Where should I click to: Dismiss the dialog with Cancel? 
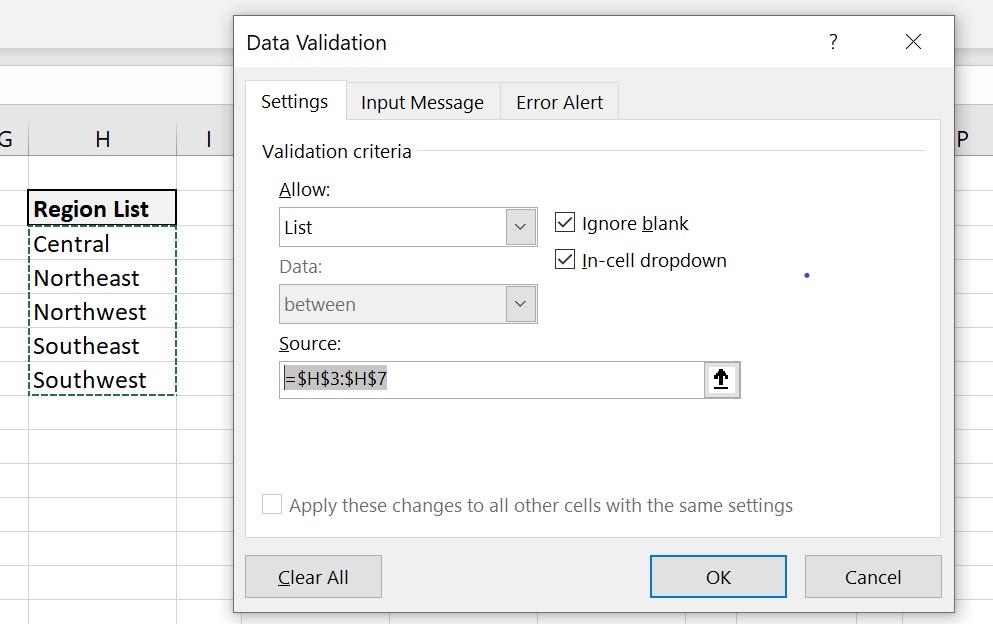coord(872,576)
